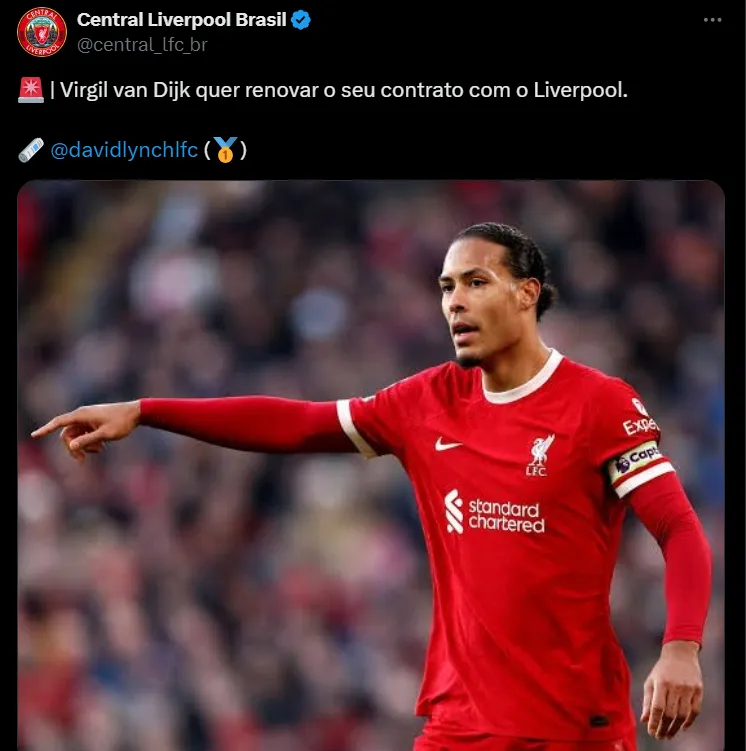Open the @central_lfc_br handle link
The image size is (746, 751).
click(x=142, y=45)
